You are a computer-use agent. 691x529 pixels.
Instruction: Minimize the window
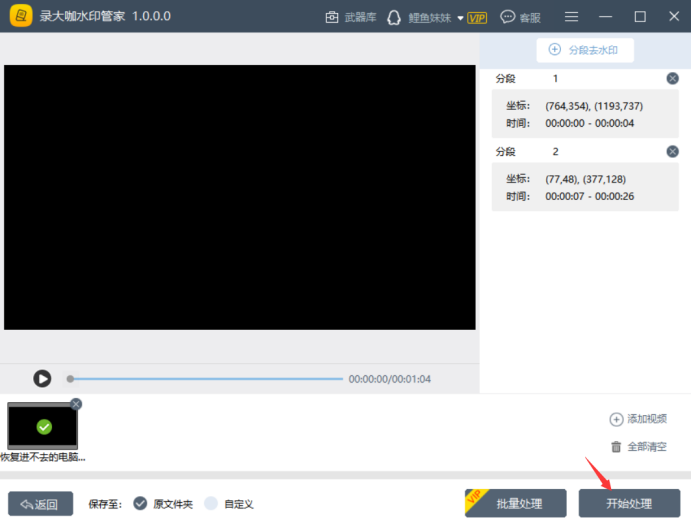click(x=606, y=17)
